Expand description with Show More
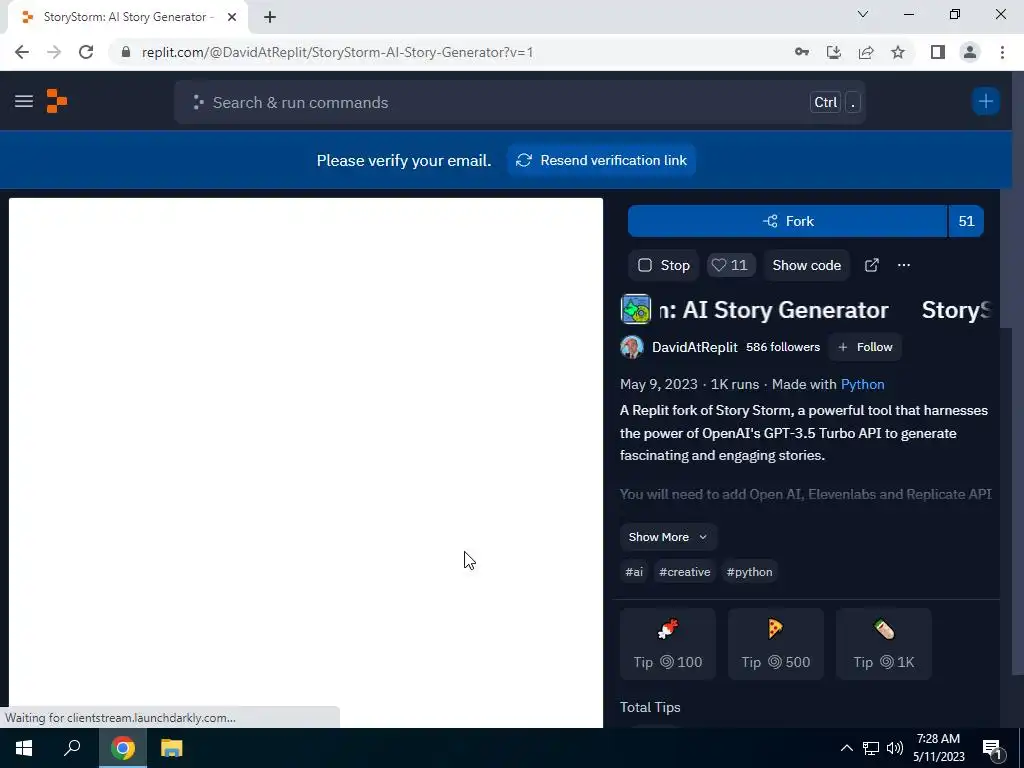This screenshot has height=768, width=1024. pos(668,537)
